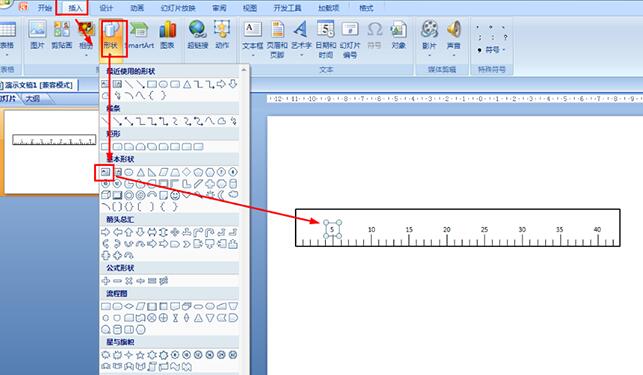Insert a Hyperlink using globe icon

[197, 36]
